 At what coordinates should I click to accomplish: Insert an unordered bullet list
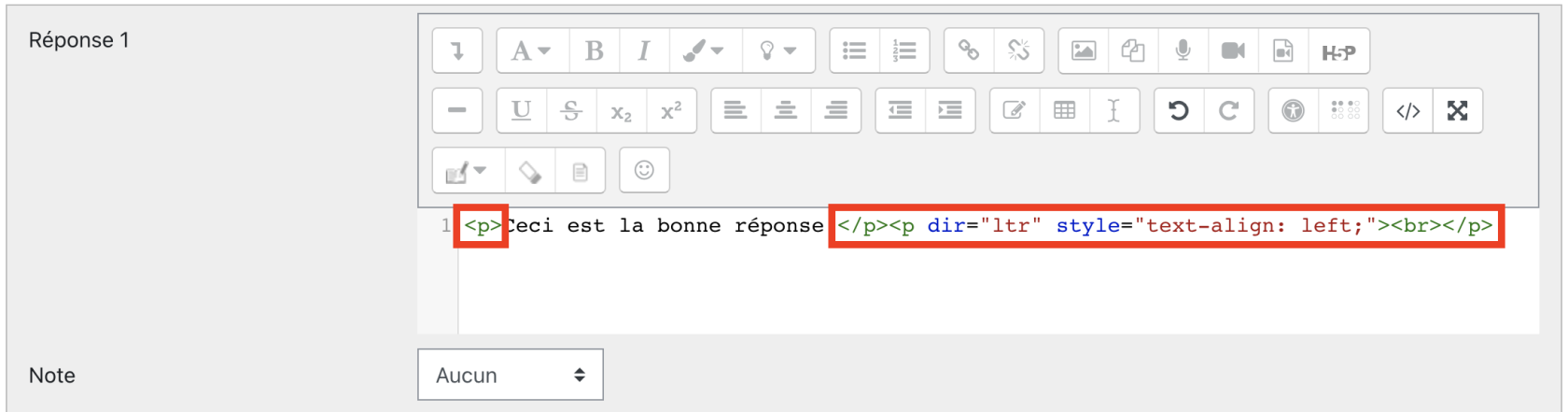click(854, 50)
